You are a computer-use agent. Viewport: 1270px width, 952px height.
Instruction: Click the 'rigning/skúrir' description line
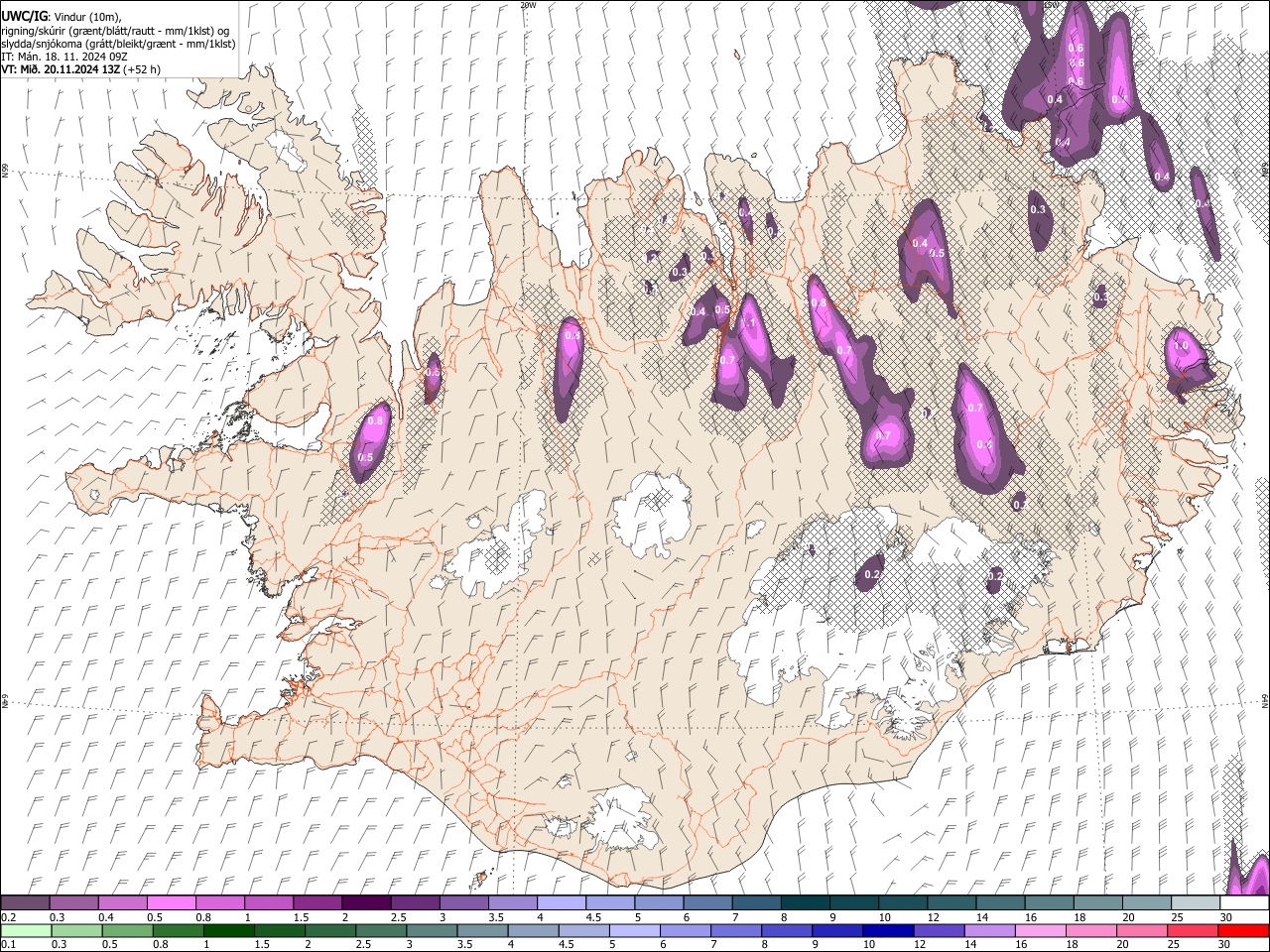(117, 30)
